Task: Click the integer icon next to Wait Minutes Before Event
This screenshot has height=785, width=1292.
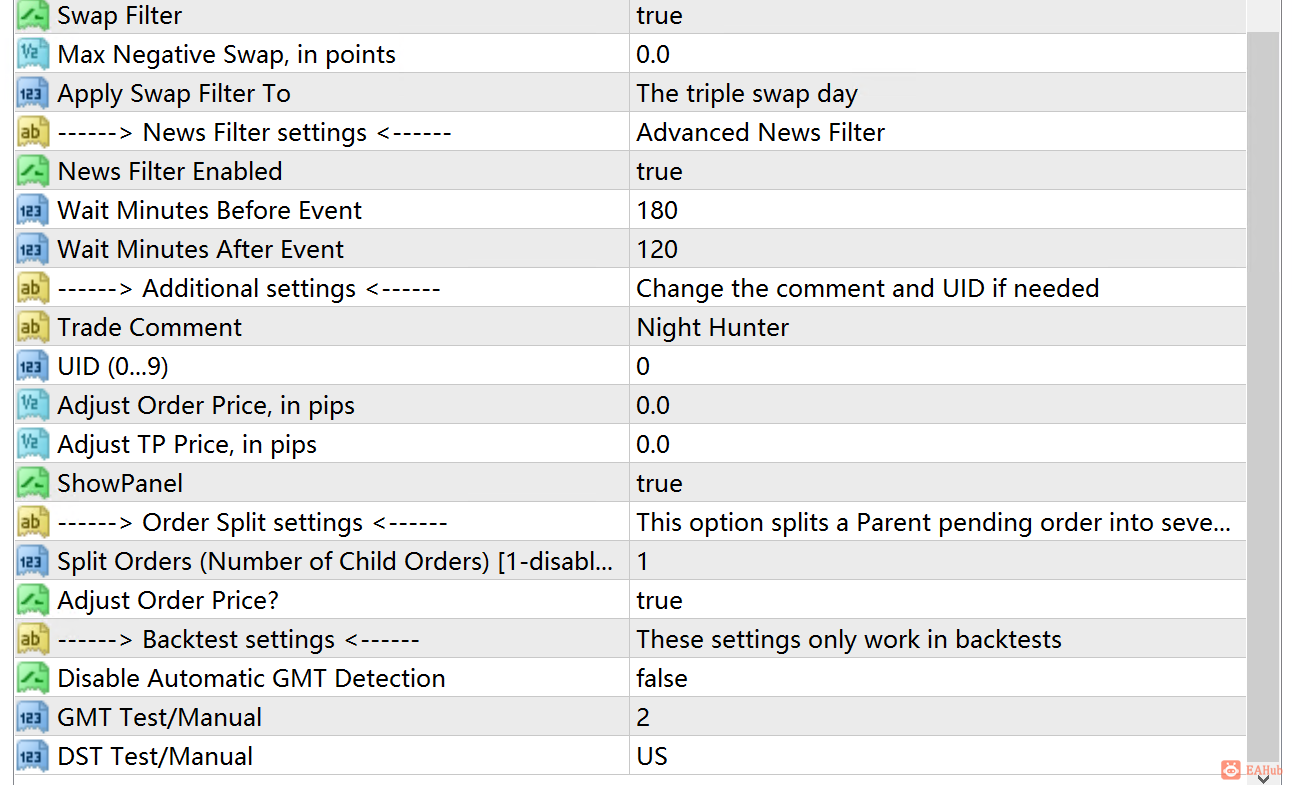Action: click(33, 210)
